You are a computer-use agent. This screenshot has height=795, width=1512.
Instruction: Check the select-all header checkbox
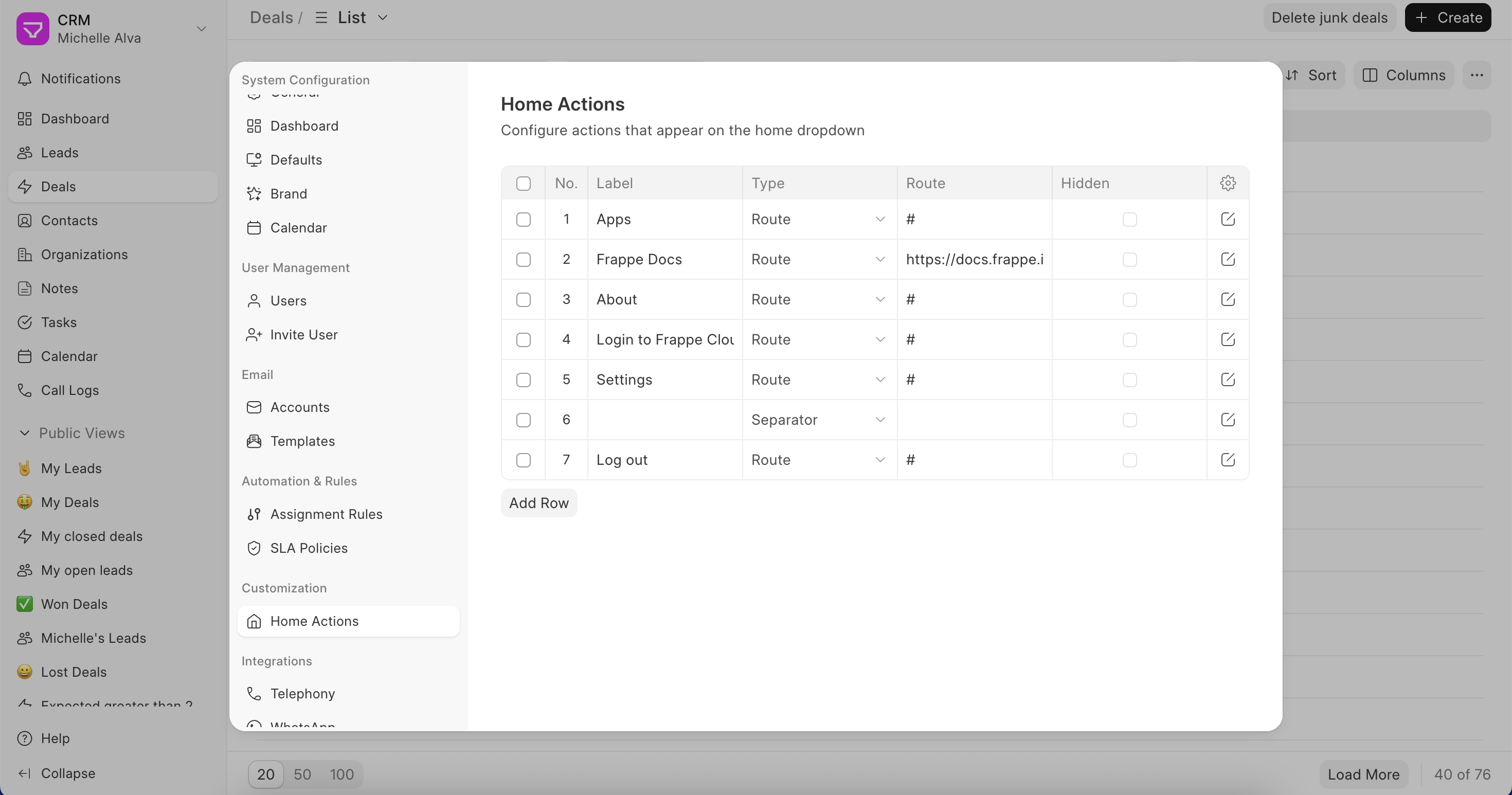click(523, 184)
